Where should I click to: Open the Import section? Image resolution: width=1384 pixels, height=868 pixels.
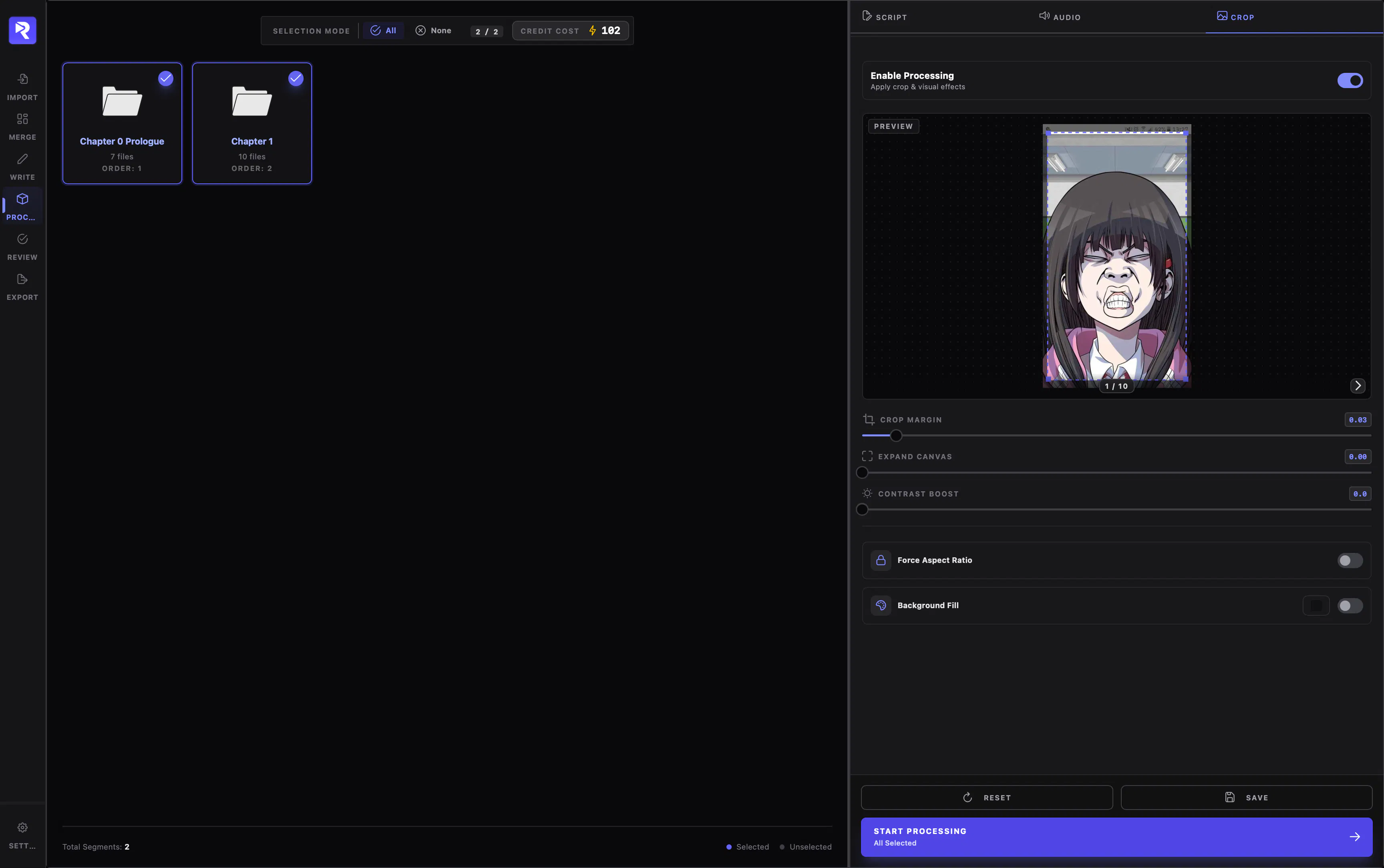(22, 87)
